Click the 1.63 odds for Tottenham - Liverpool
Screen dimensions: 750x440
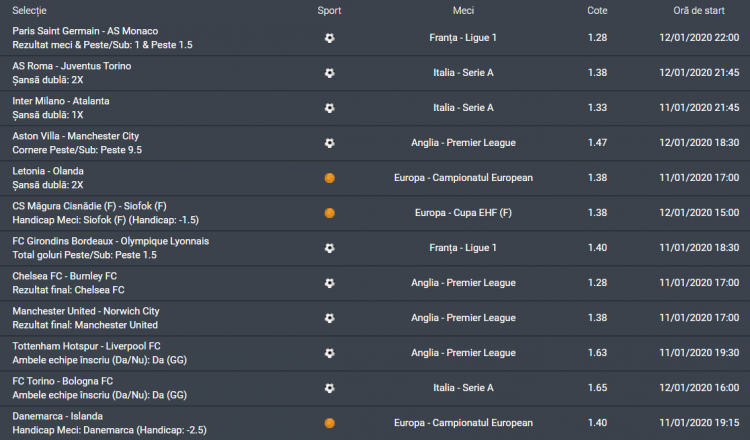point(597,353)
